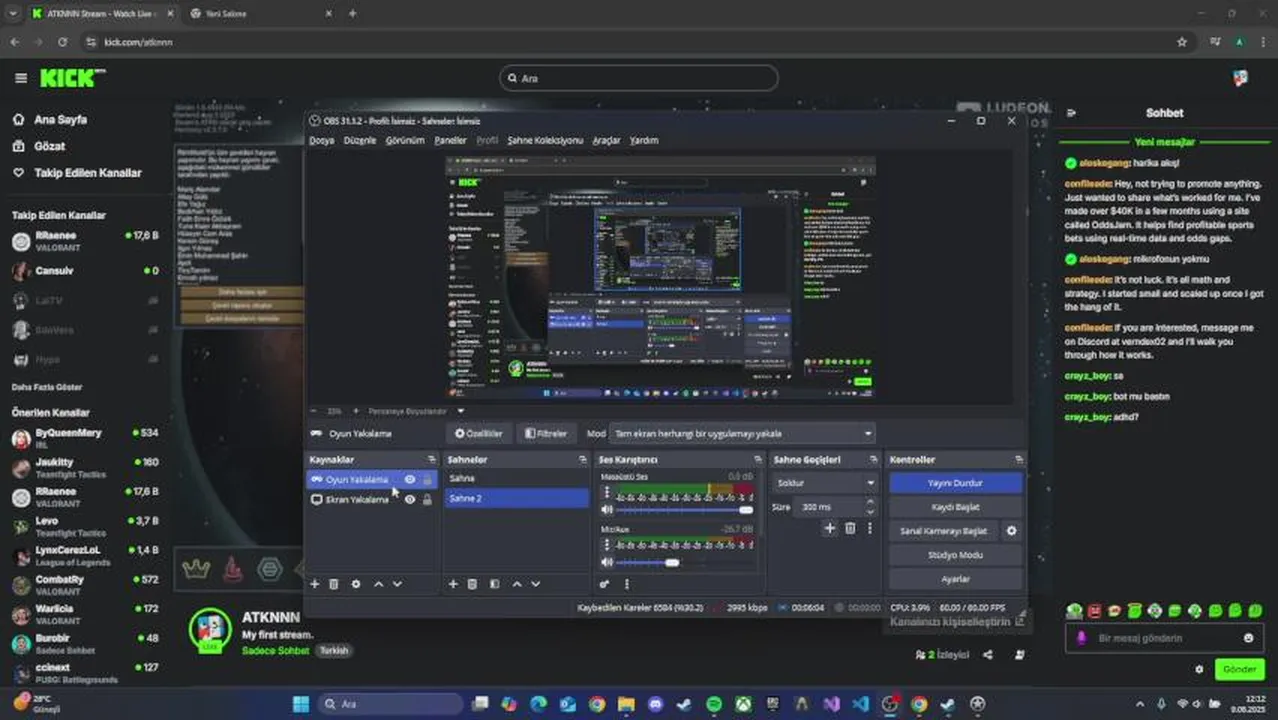Viewport: 1278px width, 720px height.
Task: Open Discord from taskbar
Action: click(655, 704)
